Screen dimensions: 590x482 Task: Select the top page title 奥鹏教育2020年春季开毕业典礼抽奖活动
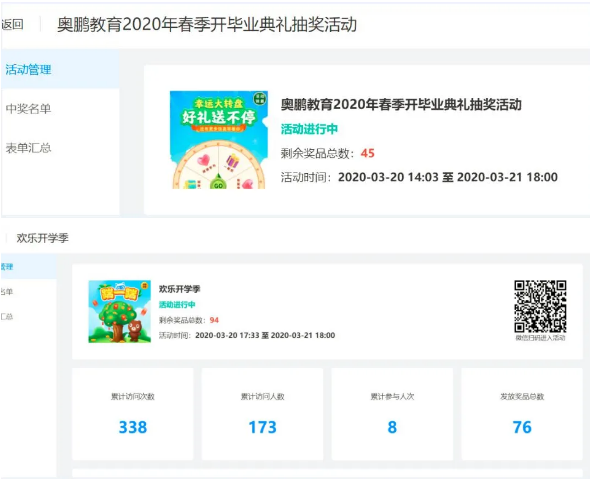coord(207,24)
